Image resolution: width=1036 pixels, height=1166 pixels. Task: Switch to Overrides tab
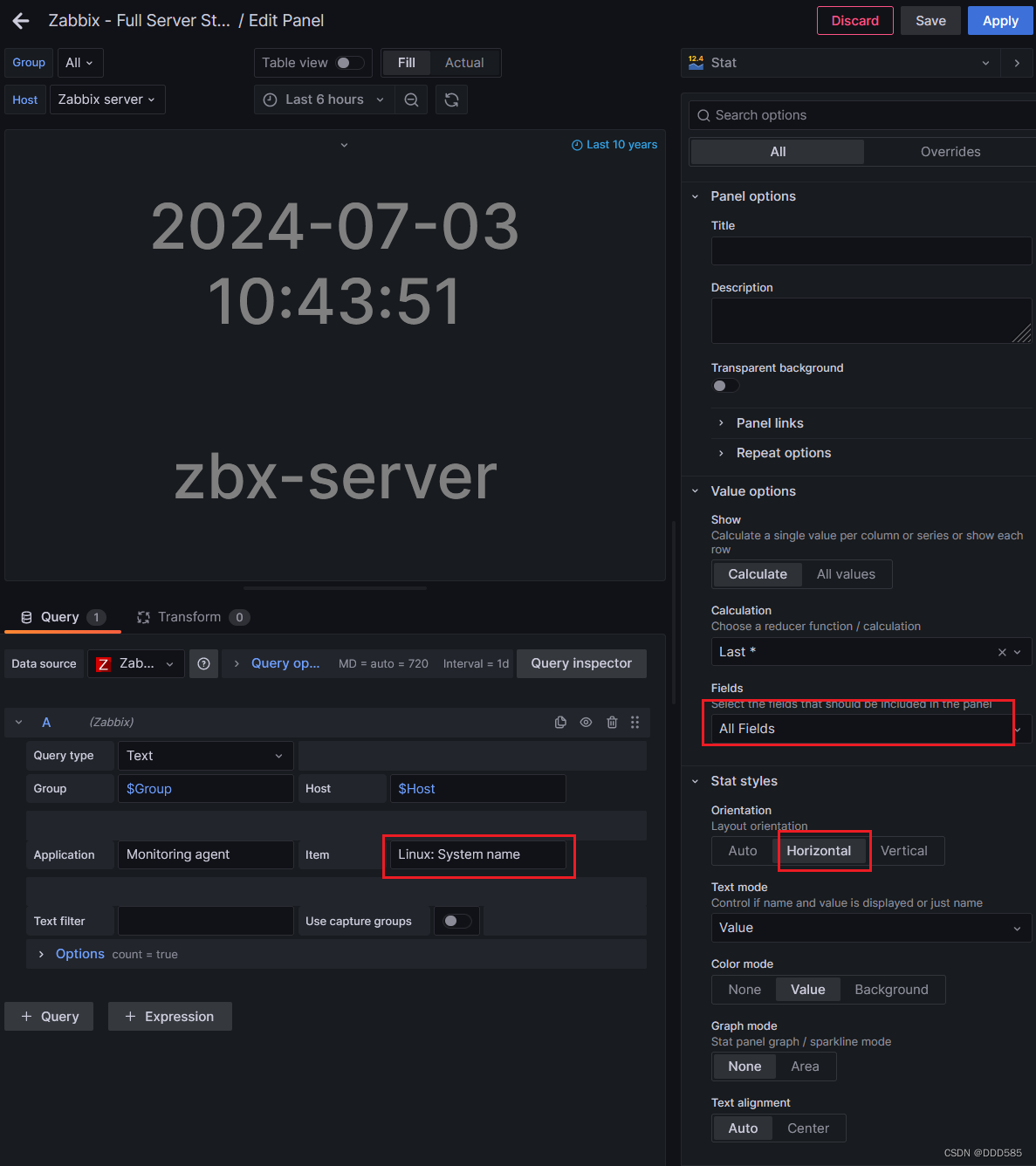point(950,152)
